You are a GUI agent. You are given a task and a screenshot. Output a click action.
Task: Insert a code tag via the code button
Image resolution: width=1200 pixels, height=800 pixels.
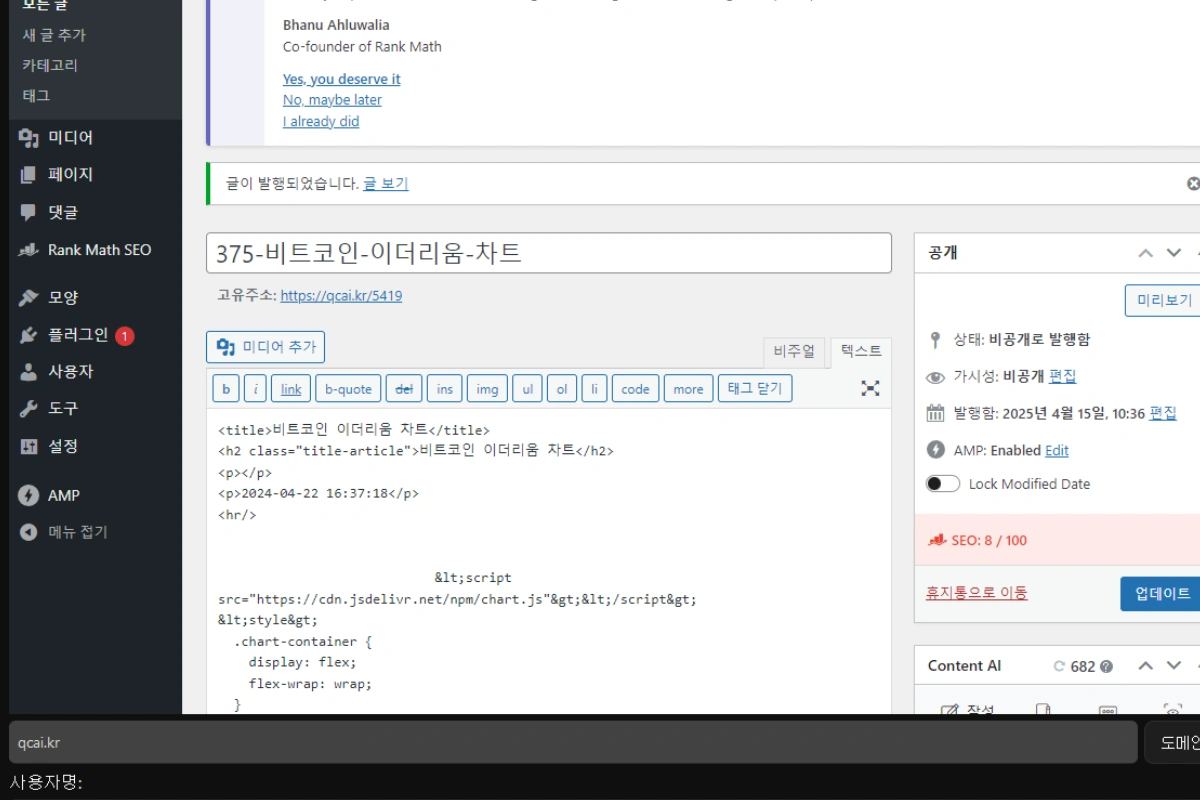[x=635, y=388]
